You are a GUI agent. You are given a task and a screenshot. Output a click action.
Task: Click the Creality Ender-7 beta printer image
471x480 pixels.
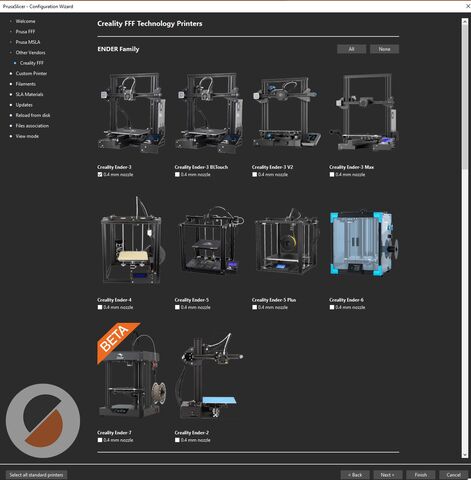coord(131,370)
